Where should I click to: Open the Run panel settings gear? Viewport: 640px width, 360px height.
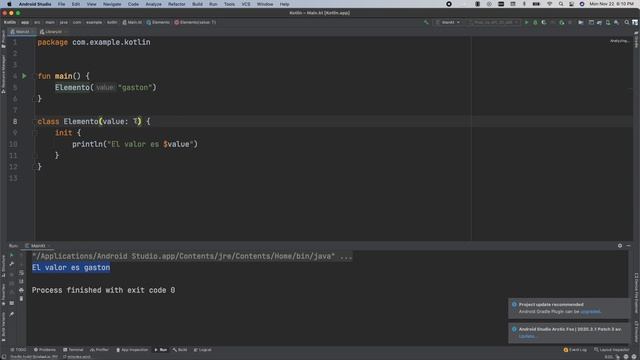(620, 246)
